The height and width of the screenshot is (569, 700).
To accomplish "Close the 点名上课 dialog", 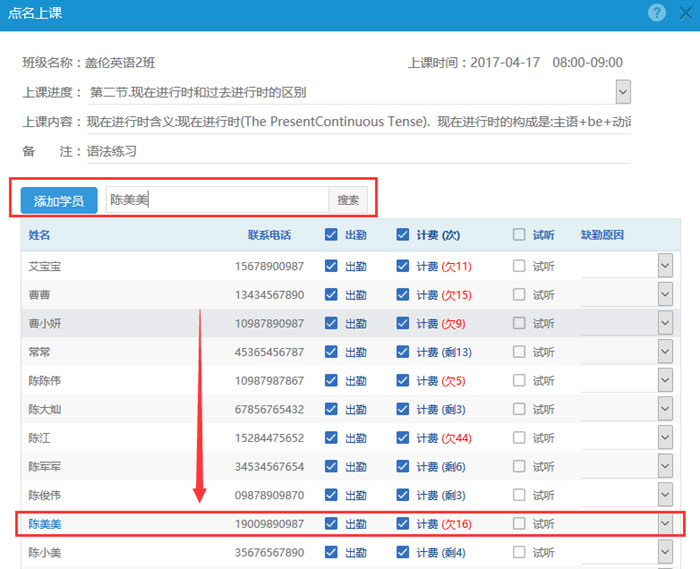I will coord(685,13).
